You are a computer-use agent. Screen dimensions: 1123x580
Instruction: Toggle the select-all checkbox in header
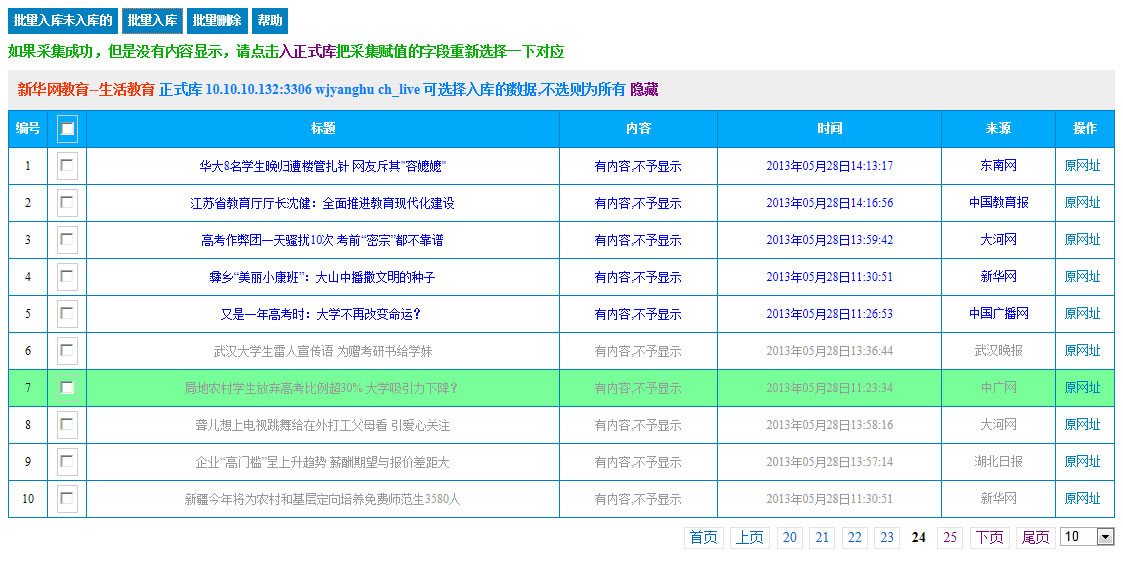(67, 128)
